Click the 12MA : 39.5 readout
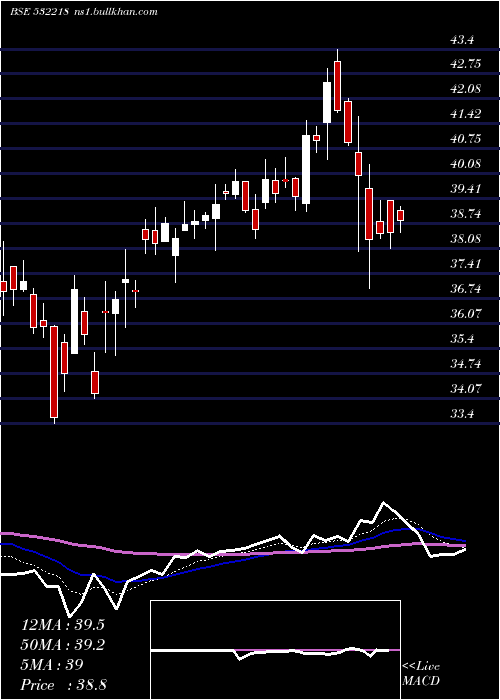 pos(63,625)
